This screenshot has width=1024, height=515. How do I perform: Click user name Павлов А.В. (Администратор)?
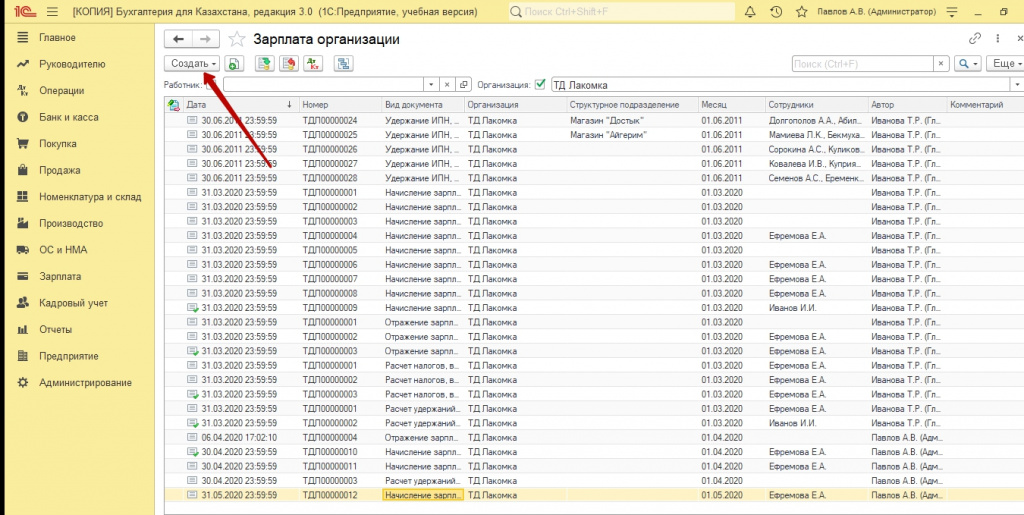(x=876, y=12)
